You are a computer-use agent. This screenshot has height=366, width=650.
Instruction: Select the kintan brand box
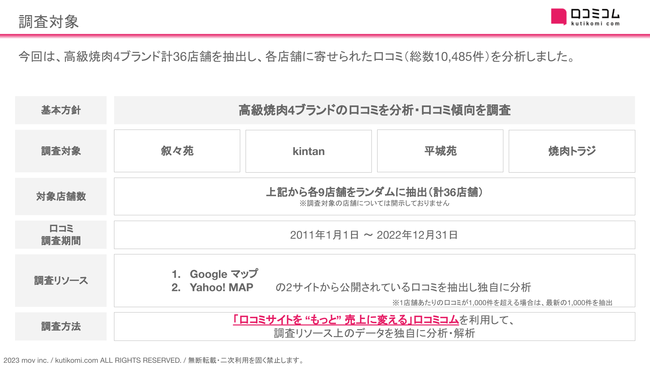[x=308, y=151]
